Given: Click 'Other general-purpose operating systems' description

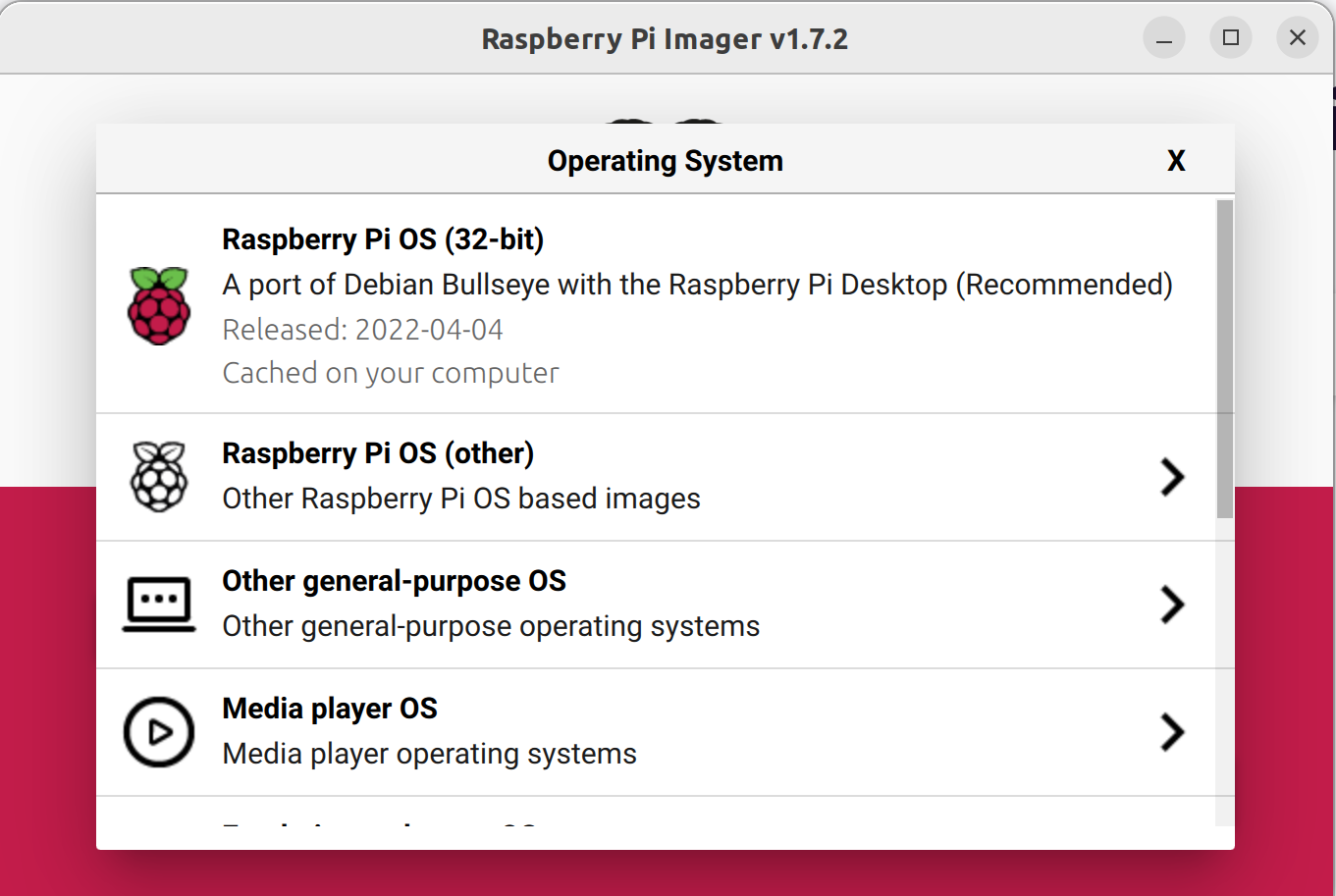Looking at the screenshot, I should pos(491,626).
